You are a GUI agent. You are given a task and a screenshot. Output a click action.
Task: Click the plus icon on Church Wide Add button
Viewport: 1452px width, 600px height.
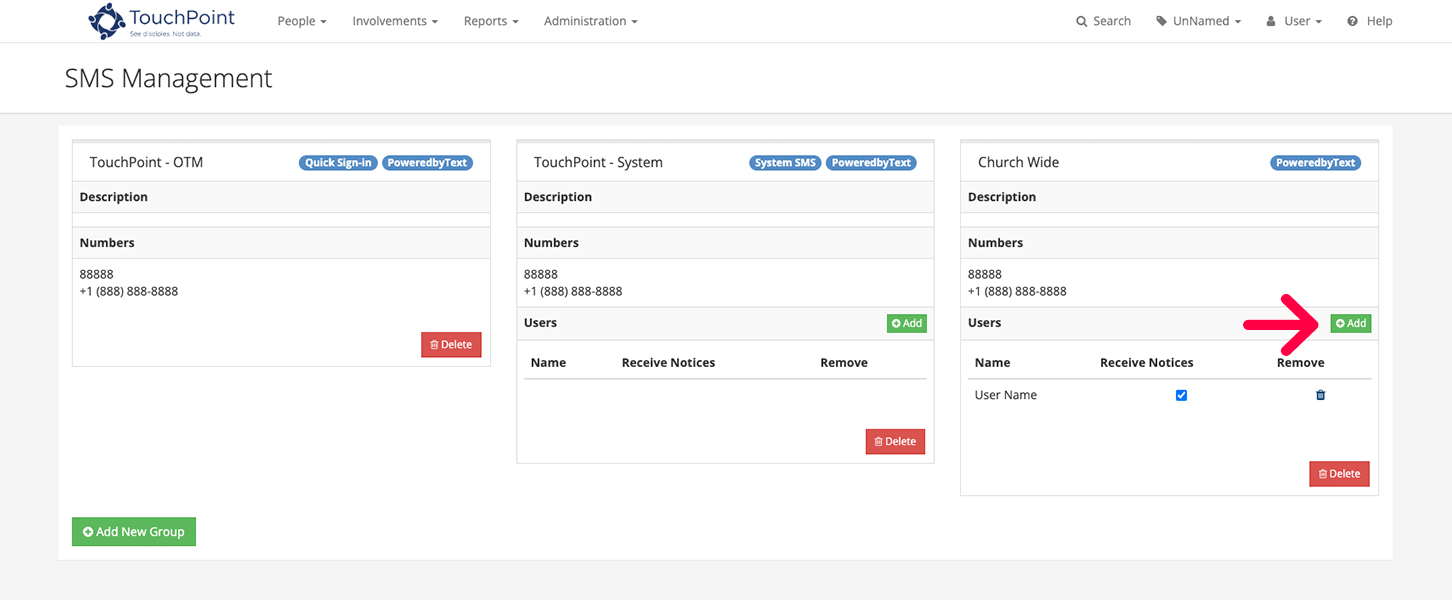(x=1340, y=323)
